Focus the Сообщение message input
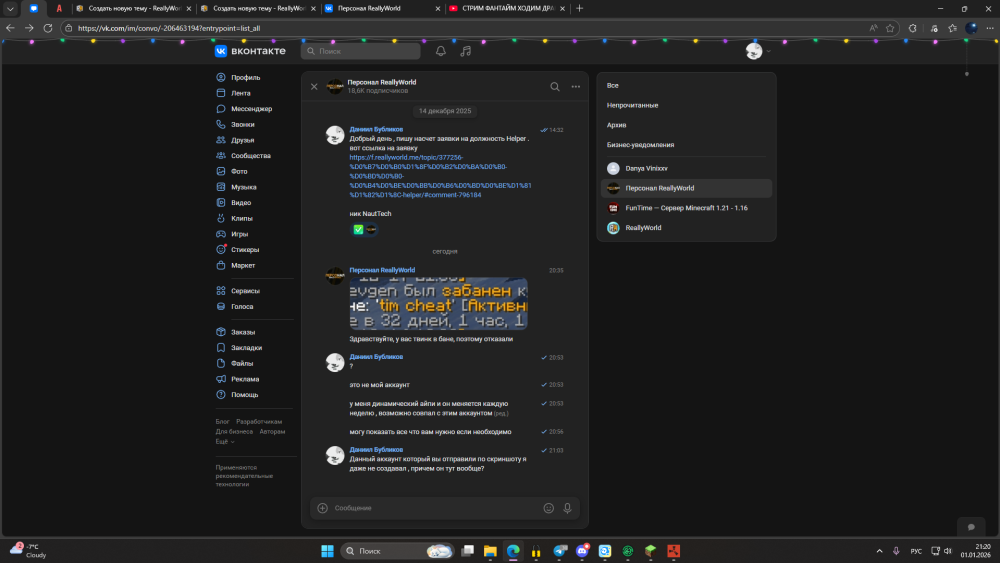 point(436,508)
